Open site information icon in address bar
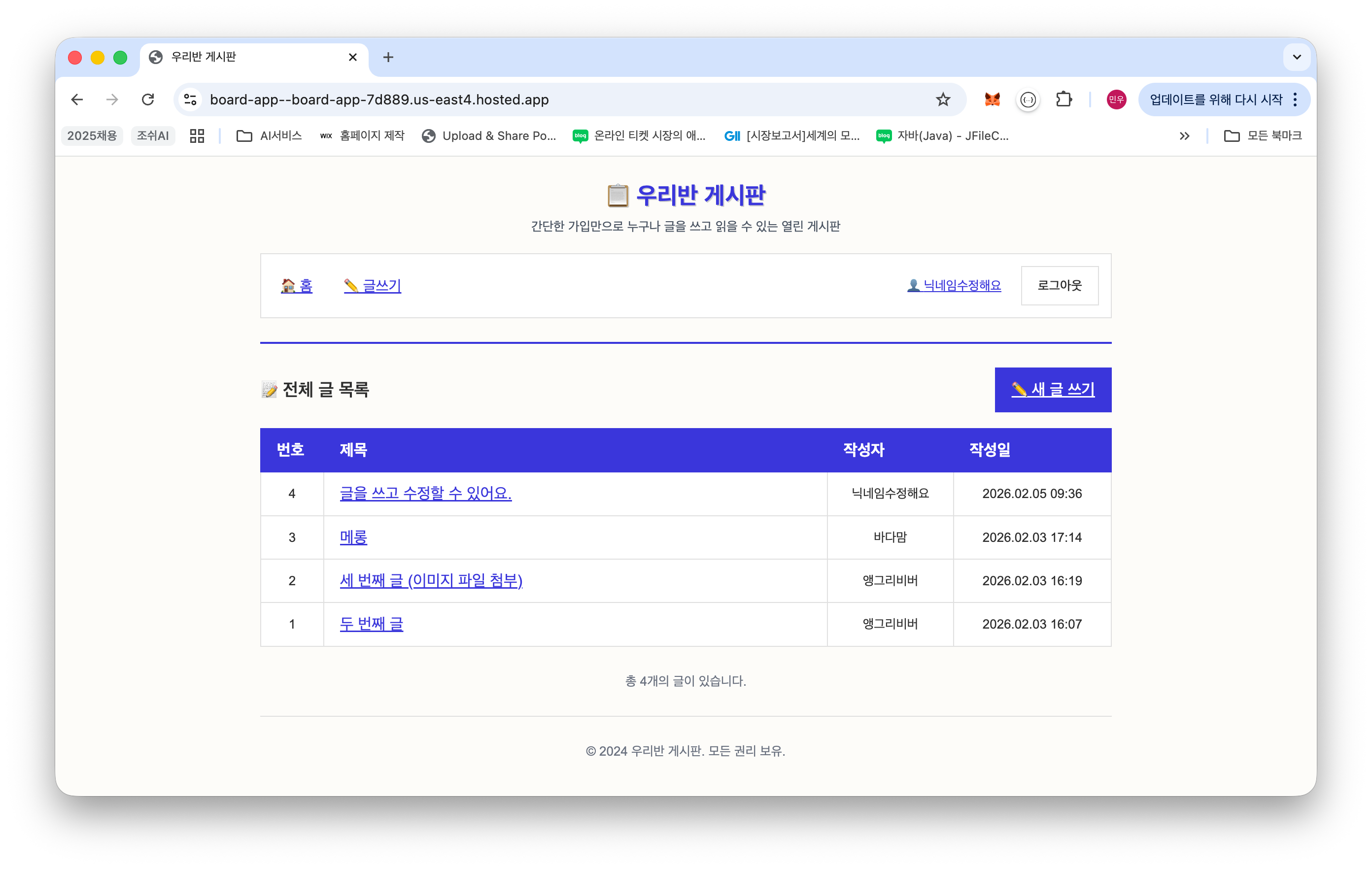Screen dimensions: 1372x869 tap(190, 100)
